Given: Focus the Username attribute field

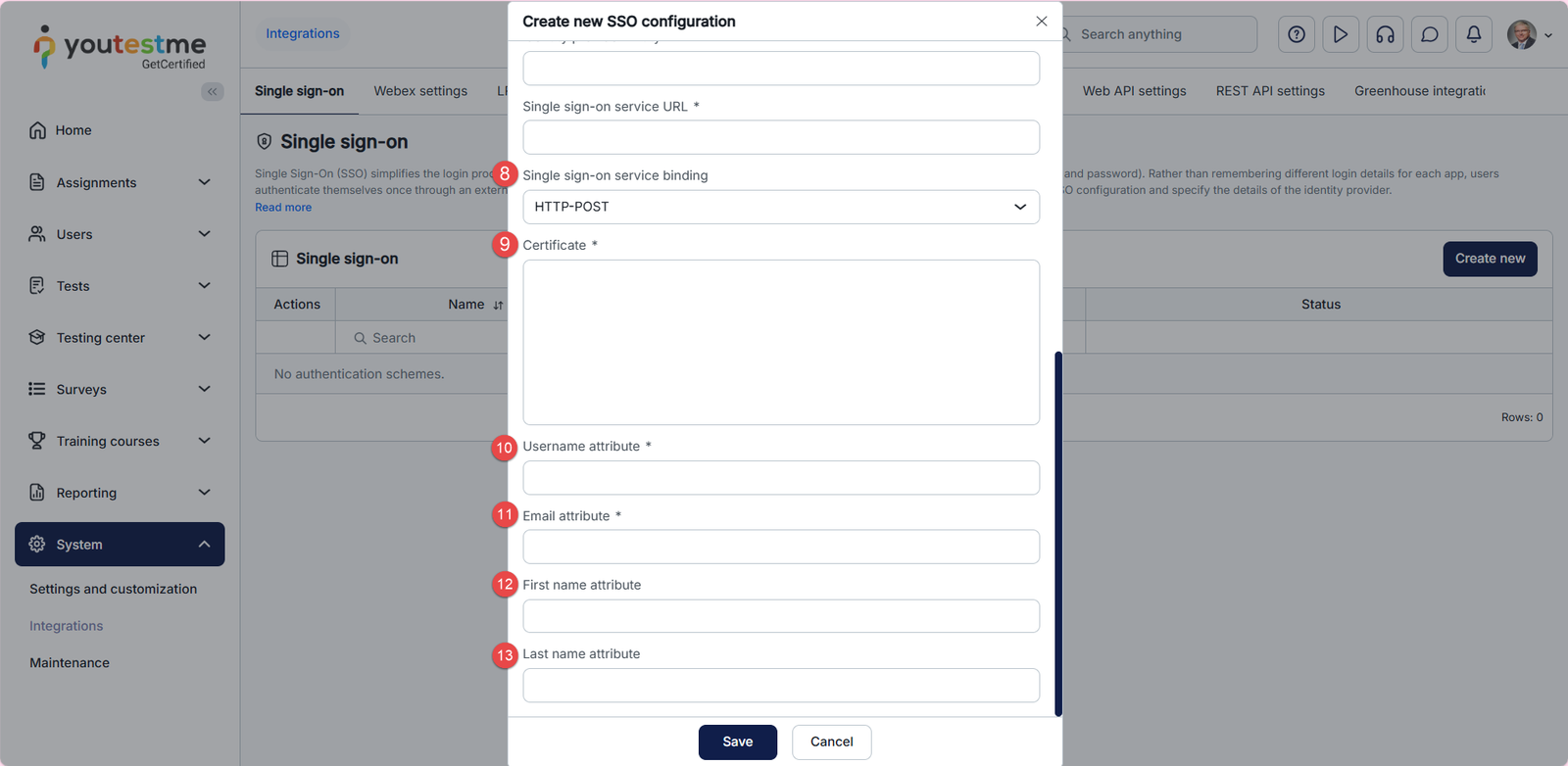Looking at the screenshot, I should (780, 478).
